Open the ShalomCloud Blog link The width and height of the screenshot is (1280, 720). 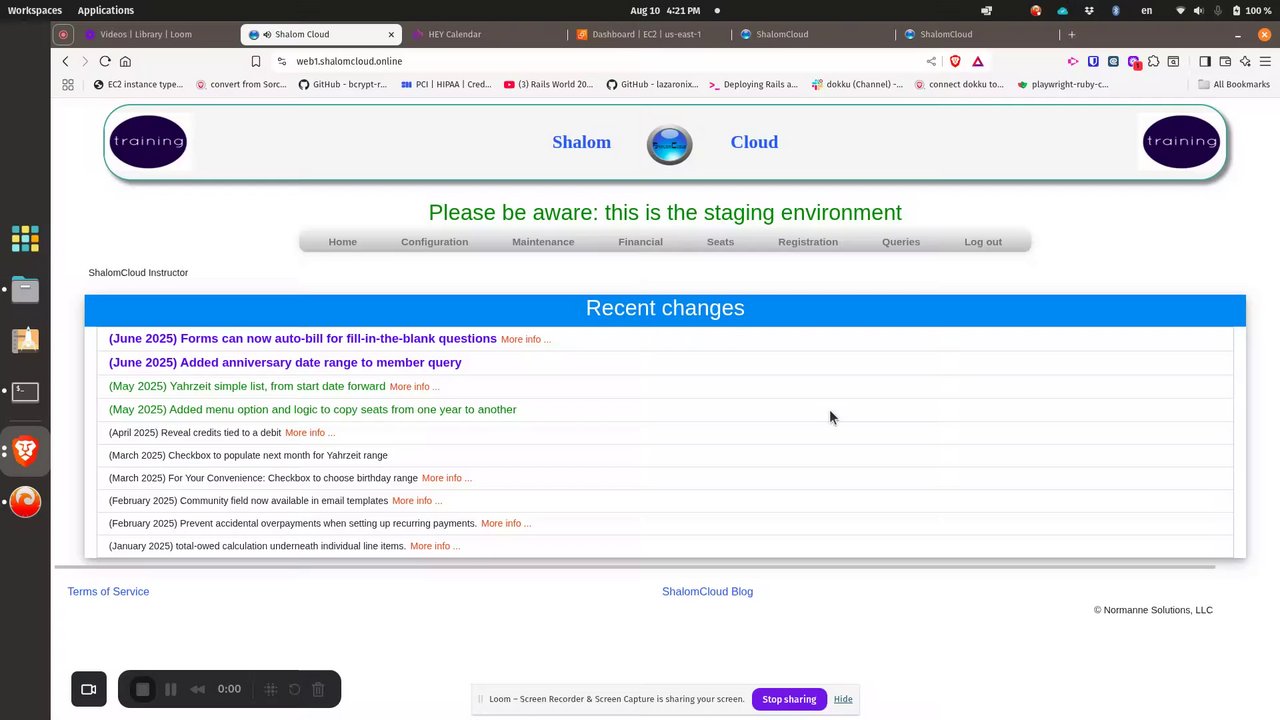coord(707,592)
